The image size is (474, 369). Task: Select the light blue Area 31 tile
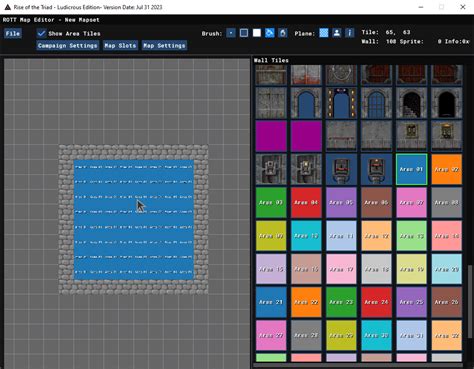pos(411,335)
